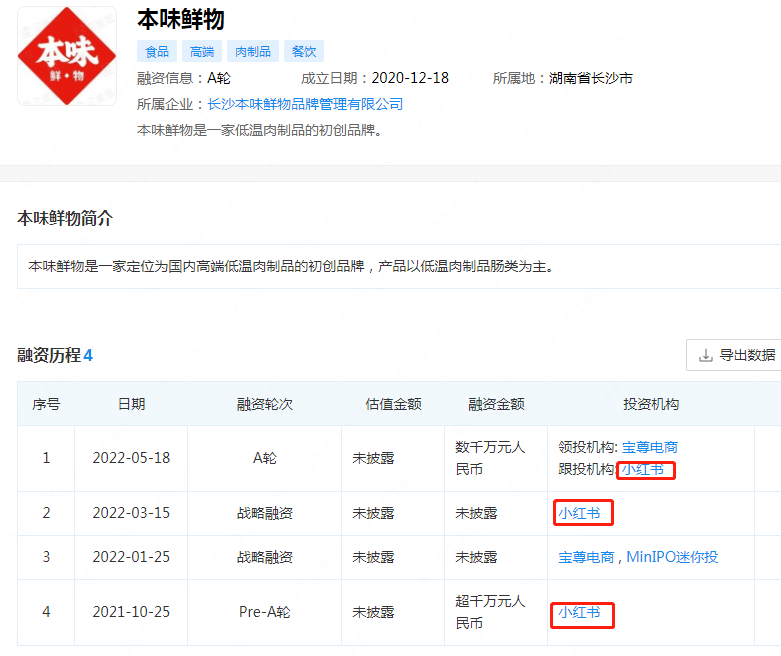Click the 融资金额 column header

point(496,404)
